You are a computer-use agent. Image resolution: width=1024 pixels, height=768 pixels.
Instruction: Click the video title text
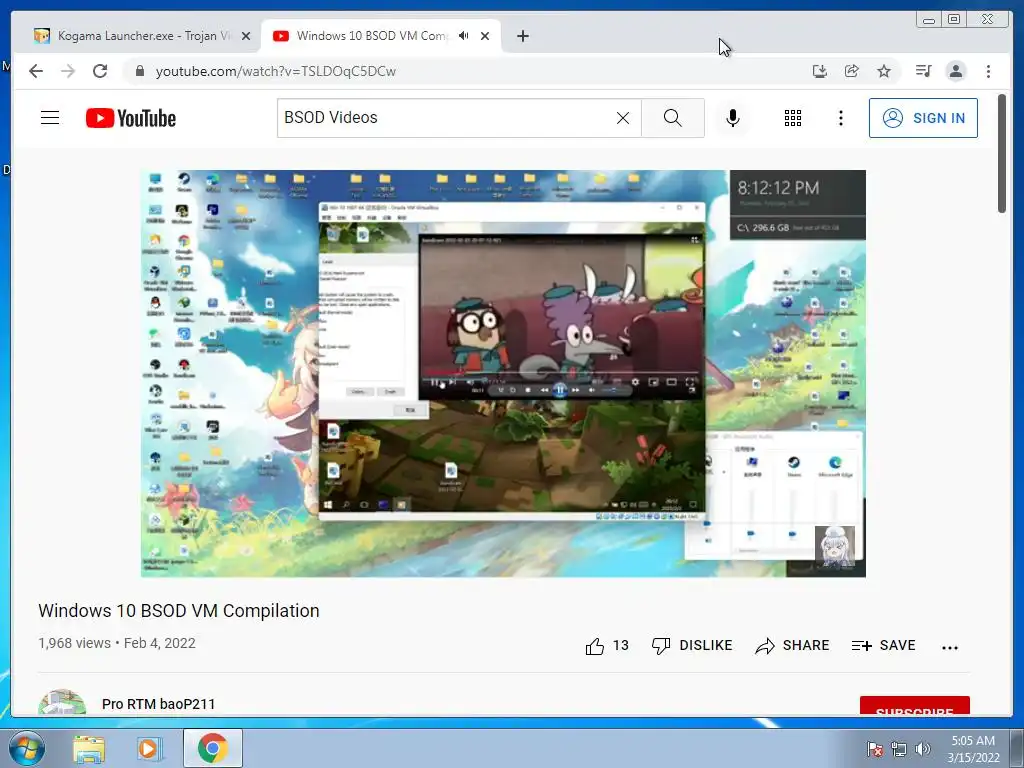click(179, 611)
